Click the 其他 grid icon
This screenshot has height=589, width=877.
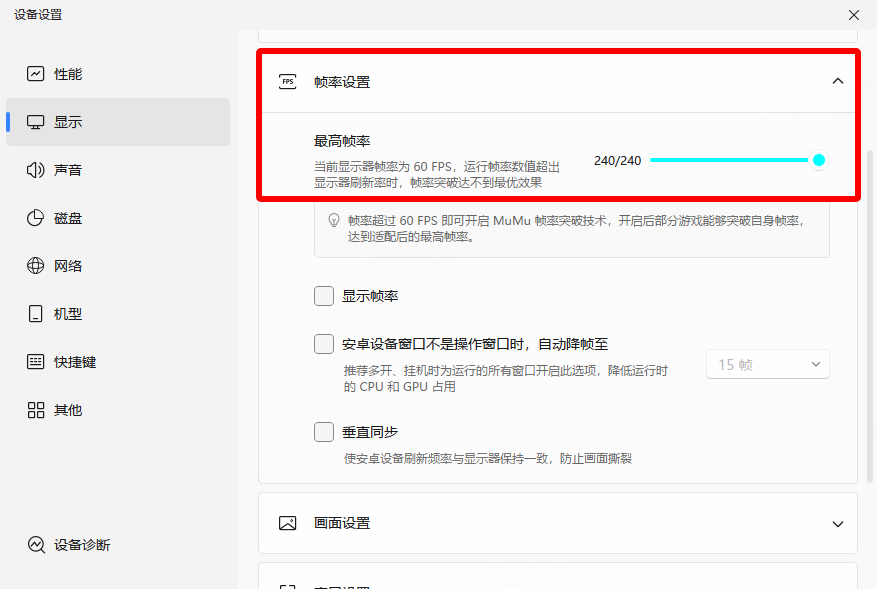point(36,410)
